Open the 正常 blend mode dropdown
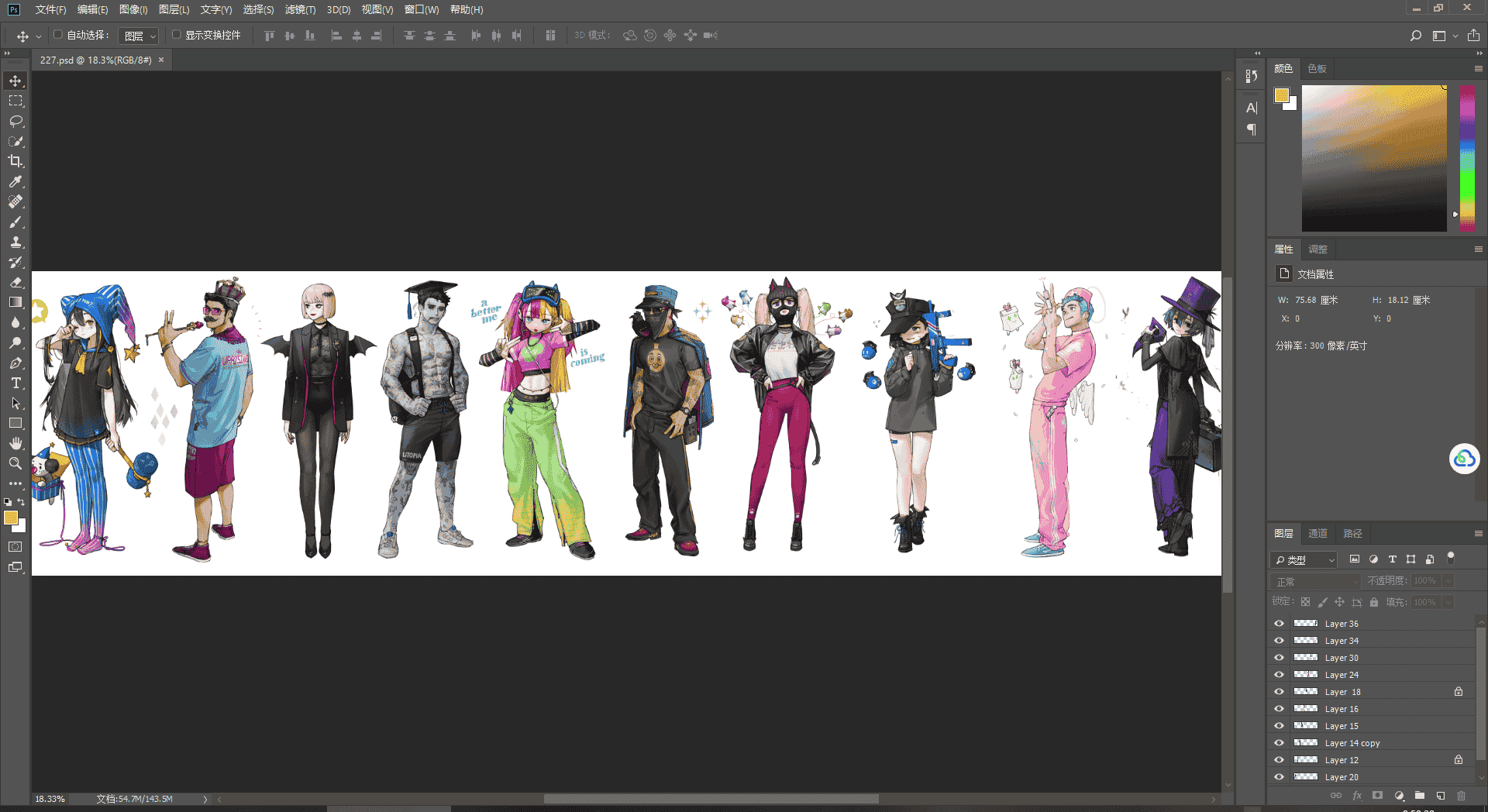Screen dimensions: 1488x812 (x=1316, y=581)
